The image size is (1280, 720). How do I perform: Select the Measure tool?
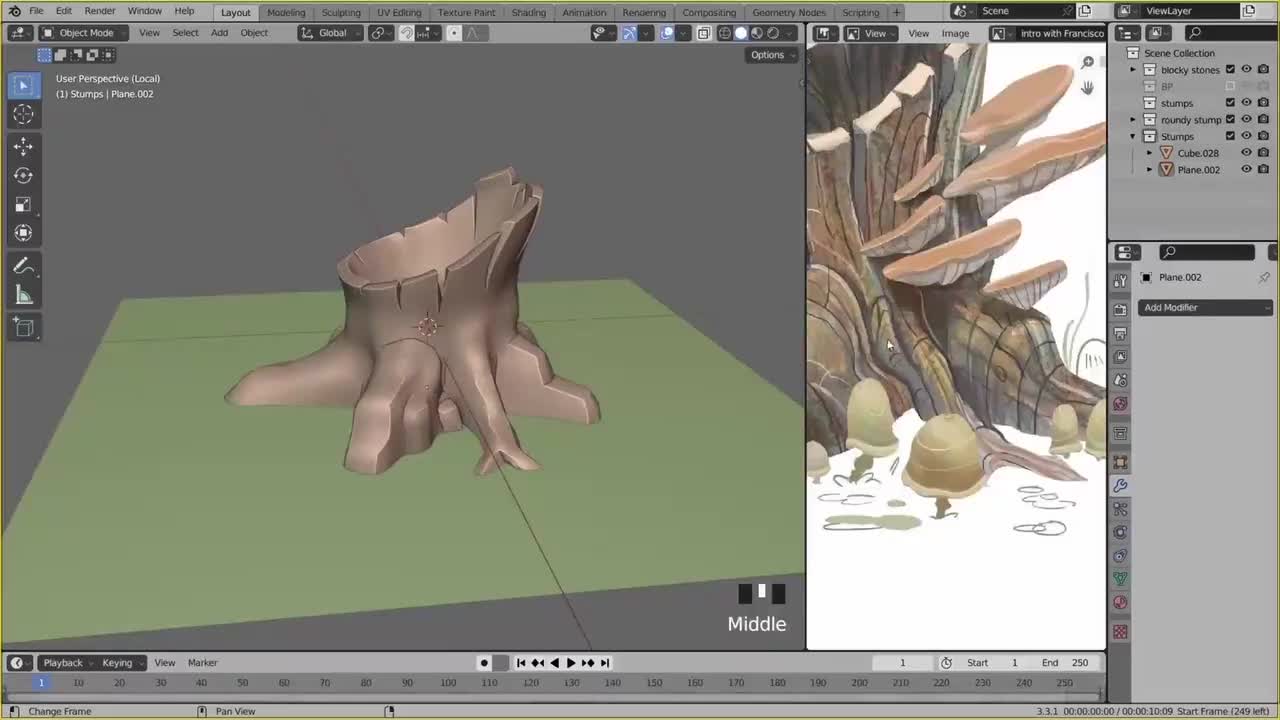click(x=23, y=295)
